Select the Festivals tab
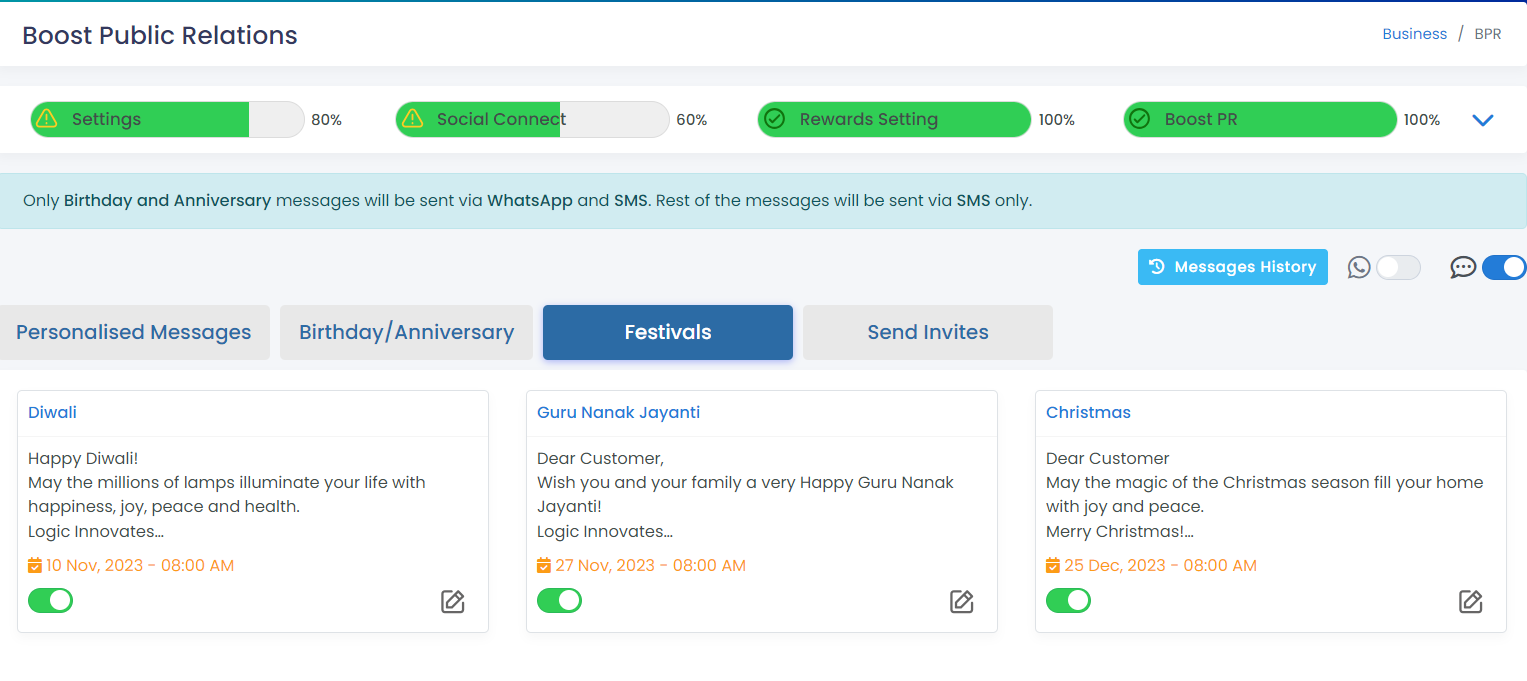This screenshot has width=1527, height=681. click(x=668, y=332)
